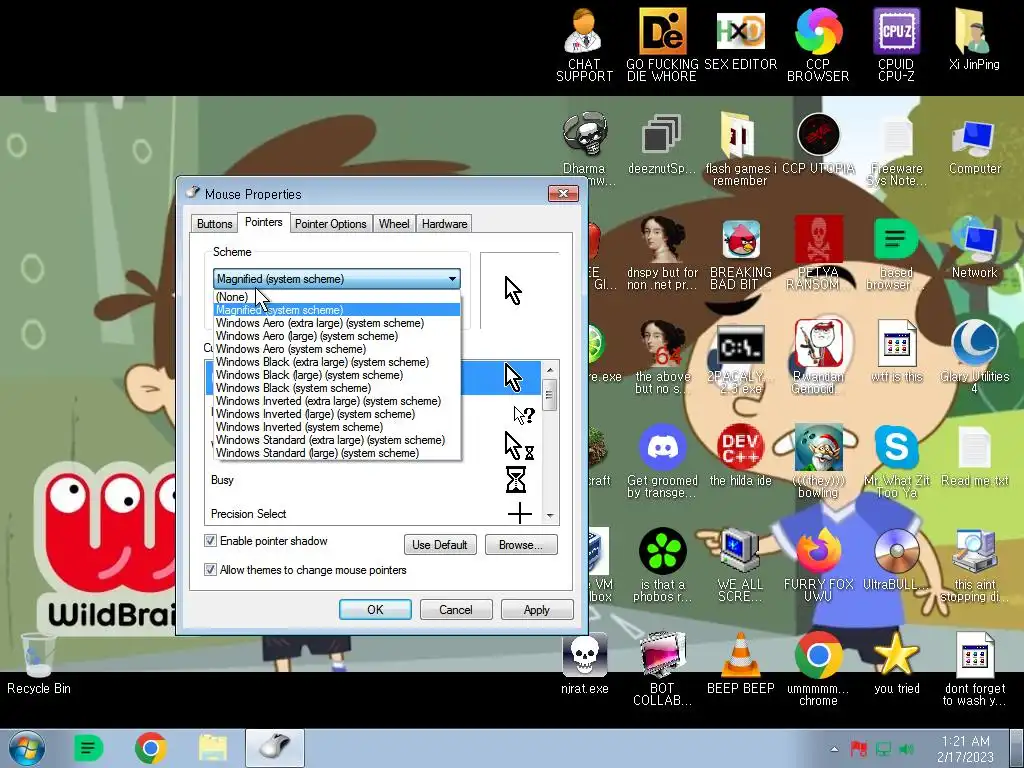Viewport: 1024px width, 768px height.
Task: Select the Pointers tab
Action: point(263,222)
